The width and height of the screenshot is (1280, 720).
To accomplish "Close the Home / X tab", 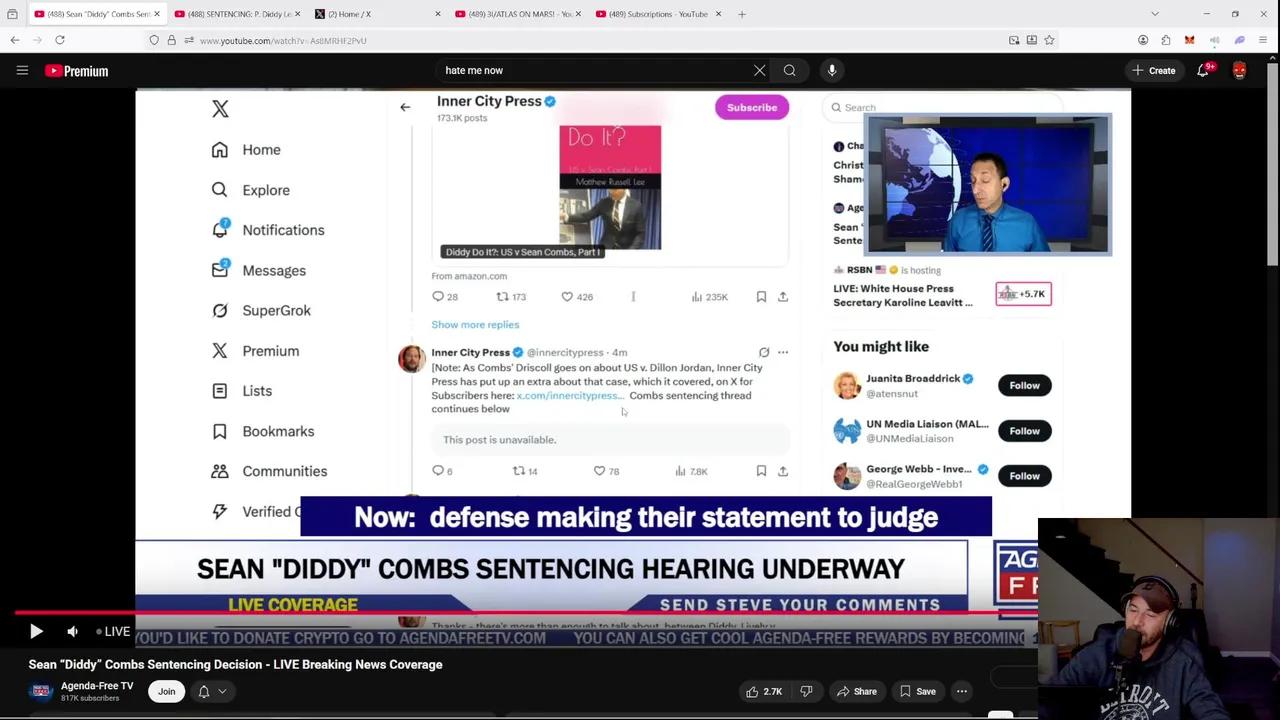I will tap(438, 14).
